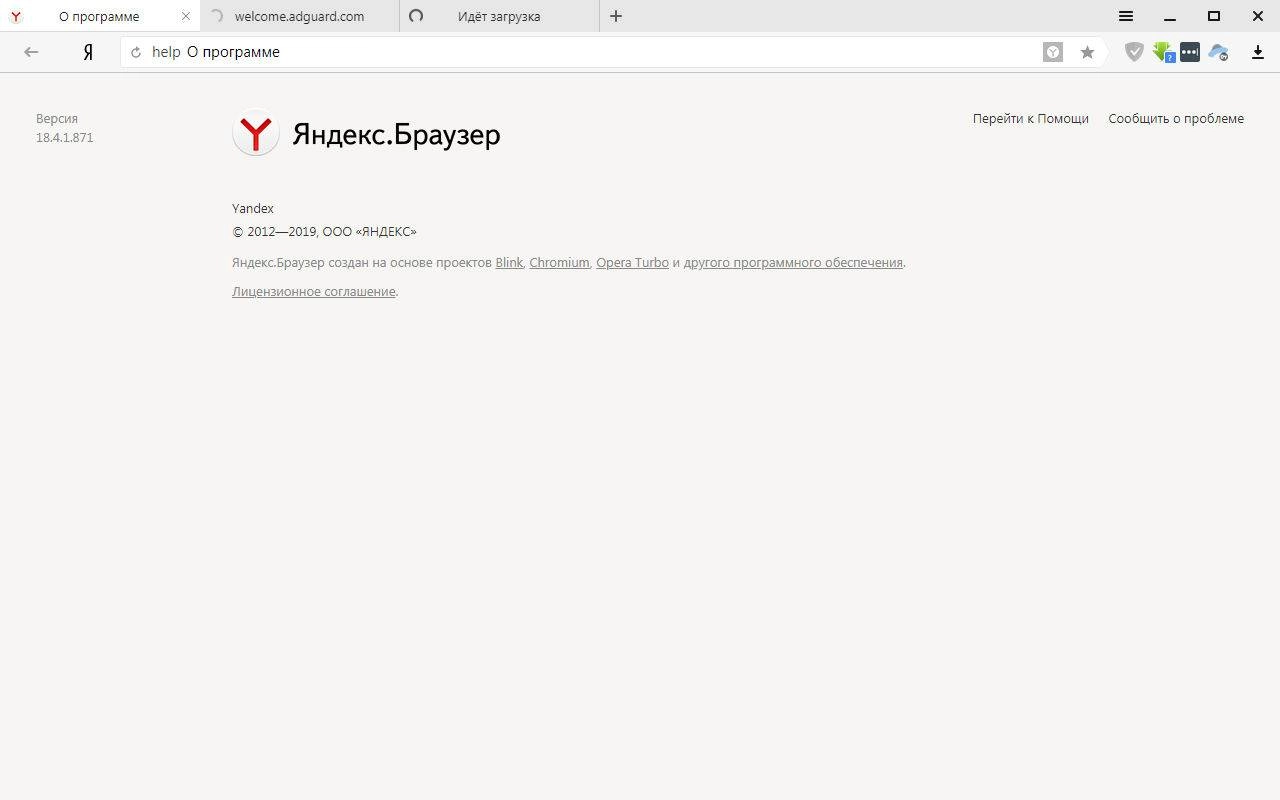Open the LastPass password manager extension
The height and width of the screenshot is (800, 1280).
click(x=1190, y=52)
